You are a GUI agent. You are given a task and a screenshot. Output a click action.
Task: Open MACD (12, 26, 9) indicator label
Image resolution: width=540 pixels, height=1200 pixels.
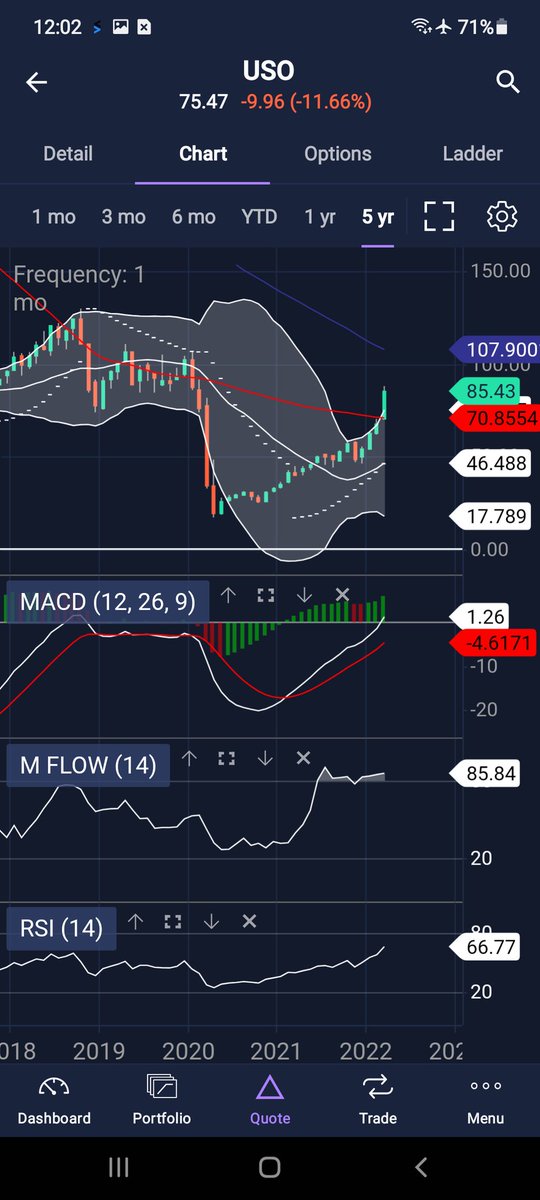[108, 602]
